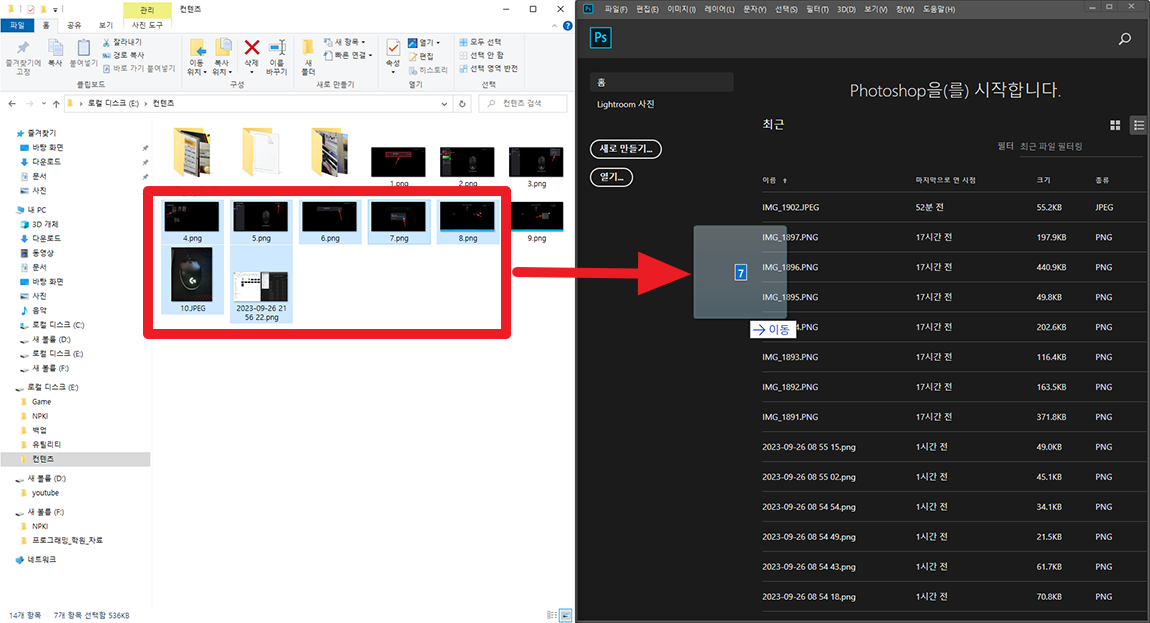
Task: Open Photoshop 도움말(H) menu
Action: (939, 9)
